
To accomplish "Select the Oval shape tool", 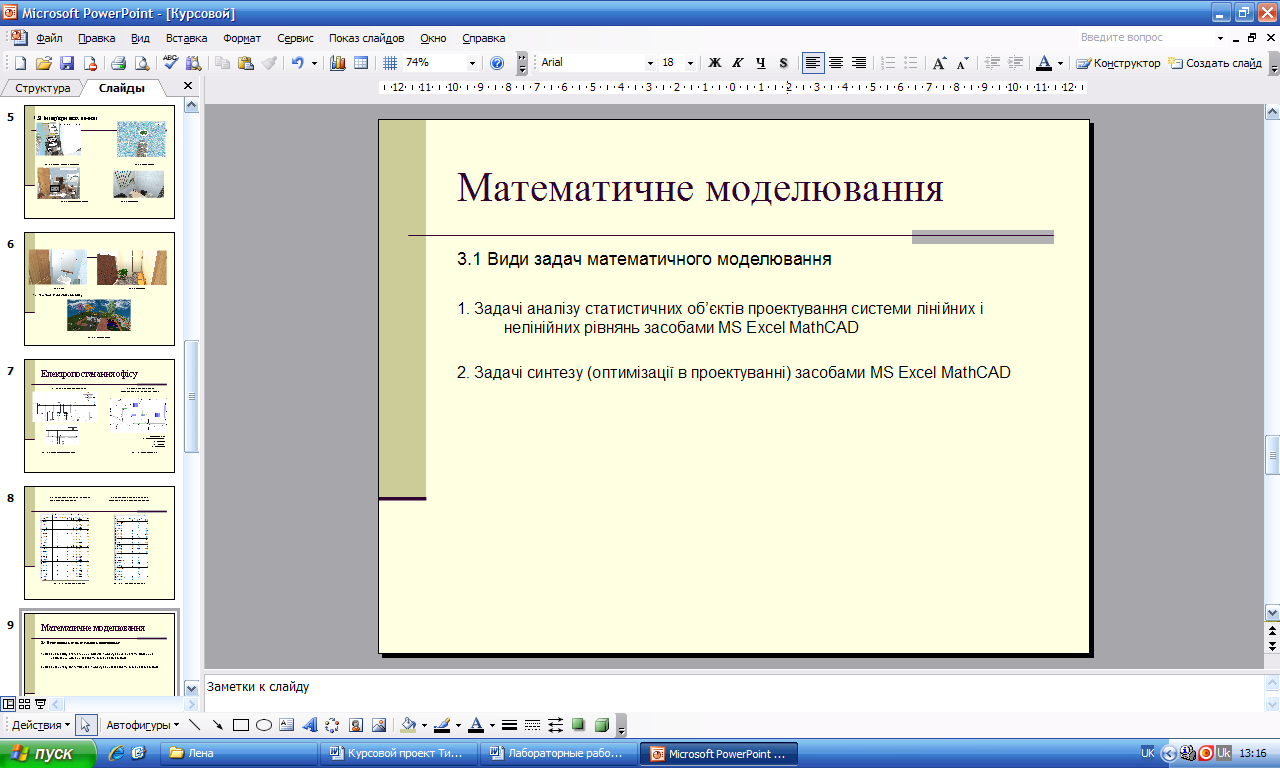I will (x=264, y=725).
